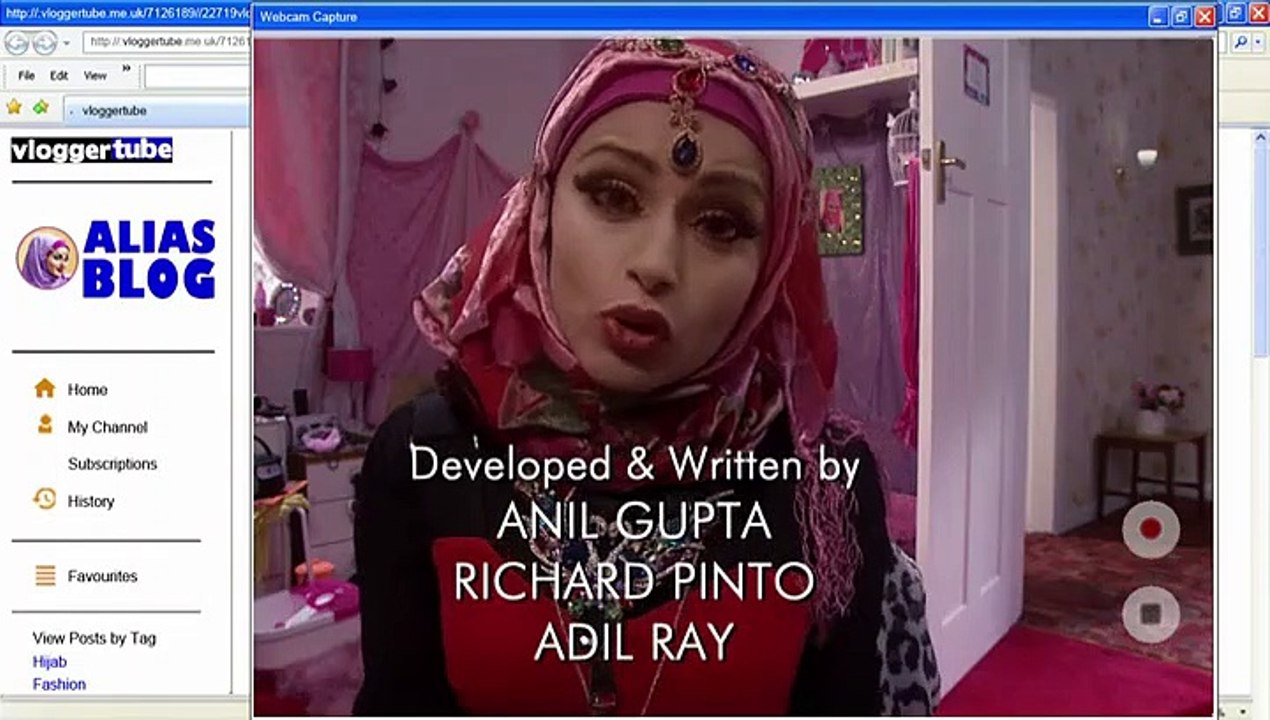Viewport: 1270px width, 720px height.
Task: Click the blank toolbar field beside the menu bar
Action: 196,76
